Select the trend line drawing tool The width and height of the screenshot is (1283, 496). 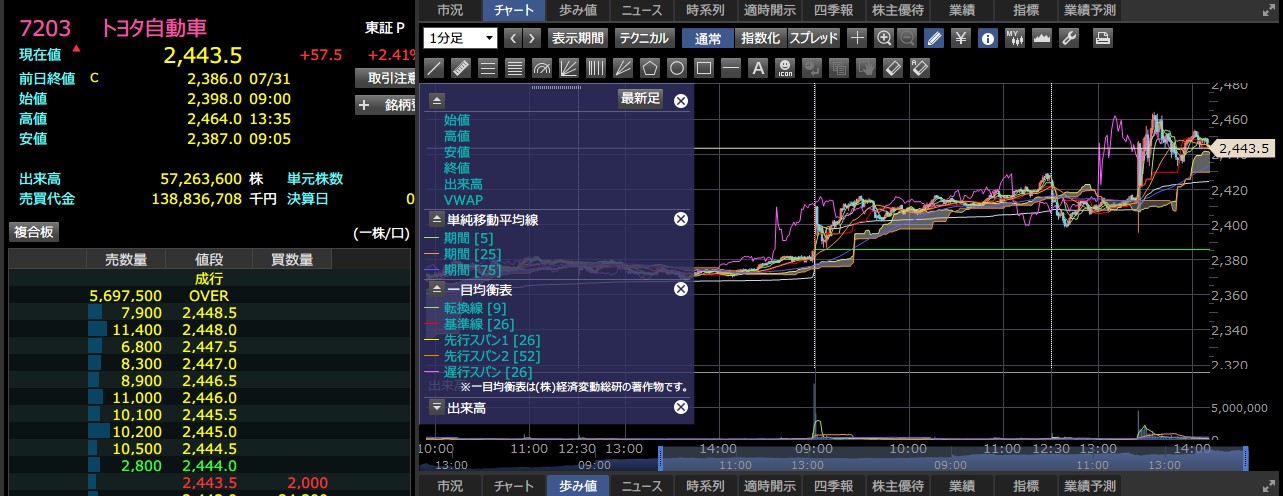click(x=434, y=69)
